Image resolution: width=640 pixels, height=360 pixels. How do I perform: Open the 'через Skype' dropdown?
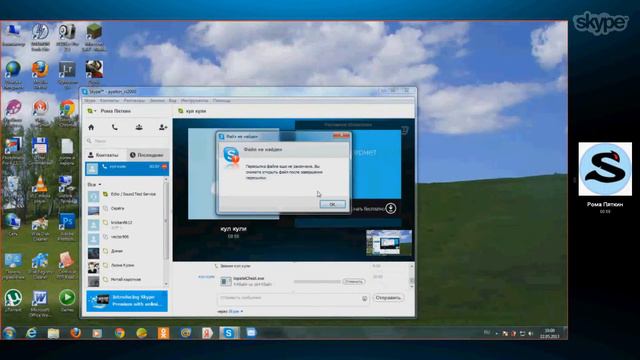[x=230, y=311]
